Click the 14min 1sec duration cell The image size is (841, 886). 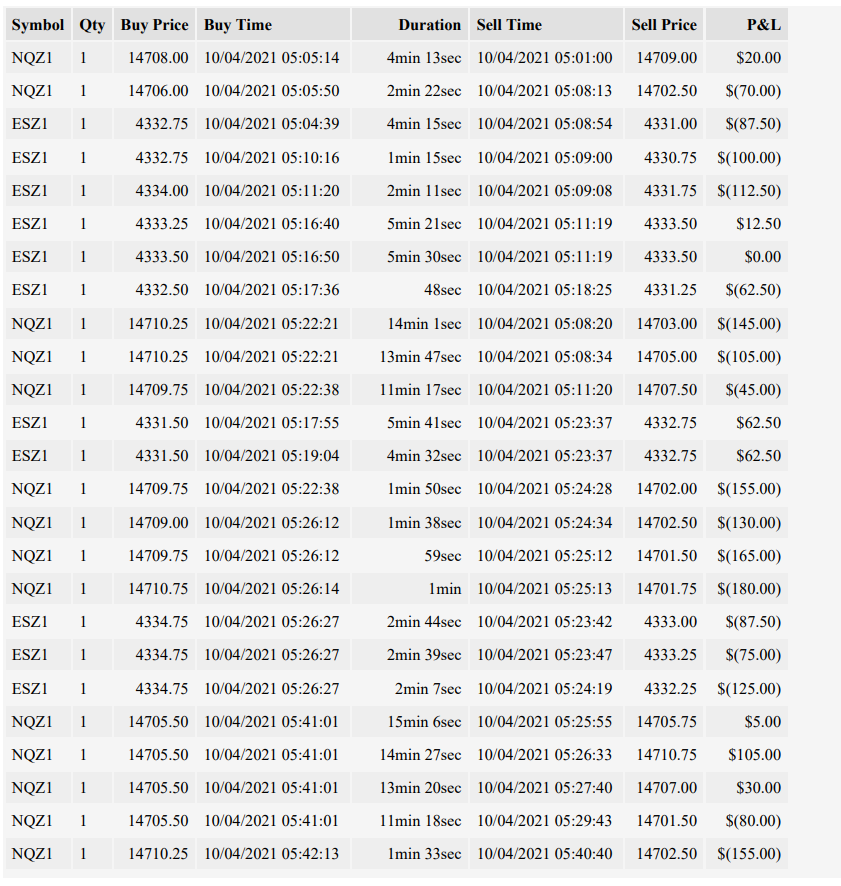(410, 324)
